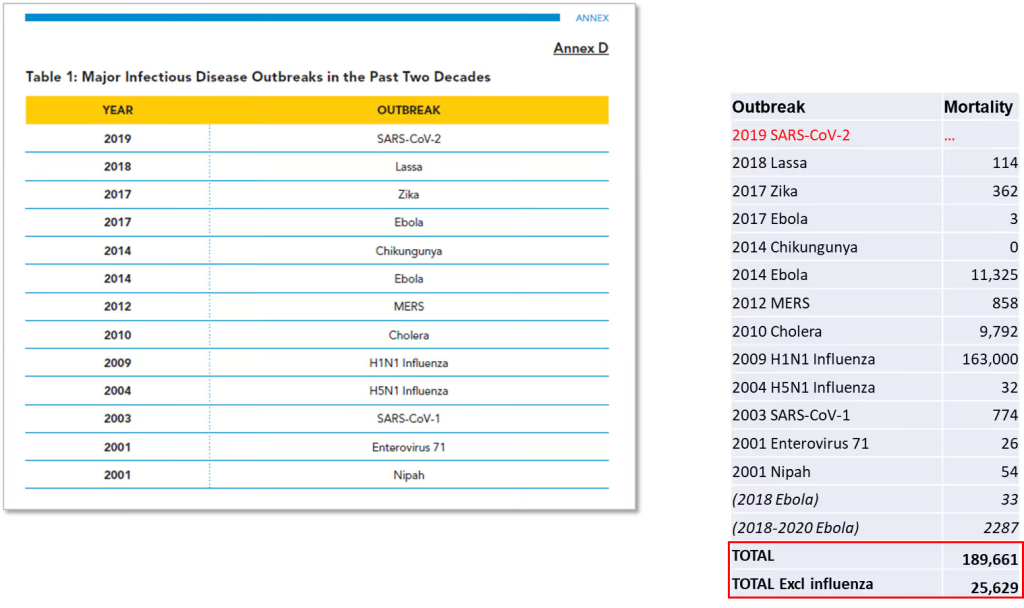The height and width of the screenshot is (608, 1024).
Task: Click the 2019 year cell
Action: point(118,138)
